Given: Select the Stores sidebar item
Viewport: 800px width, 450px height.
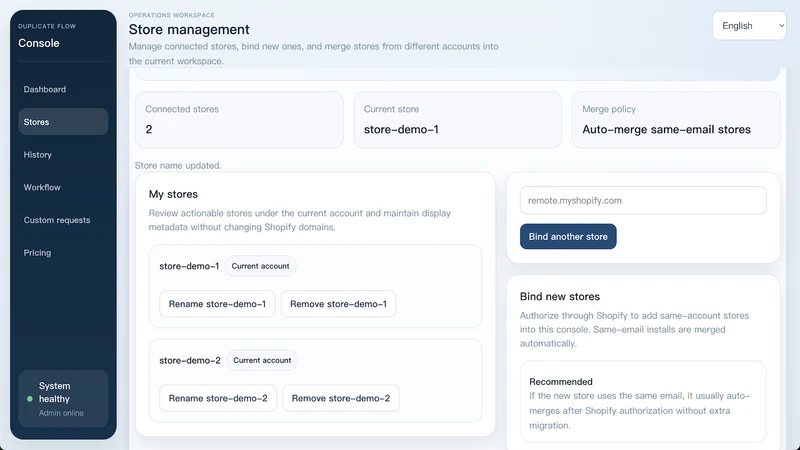Looking at the screenshot, I should (63, 122).
